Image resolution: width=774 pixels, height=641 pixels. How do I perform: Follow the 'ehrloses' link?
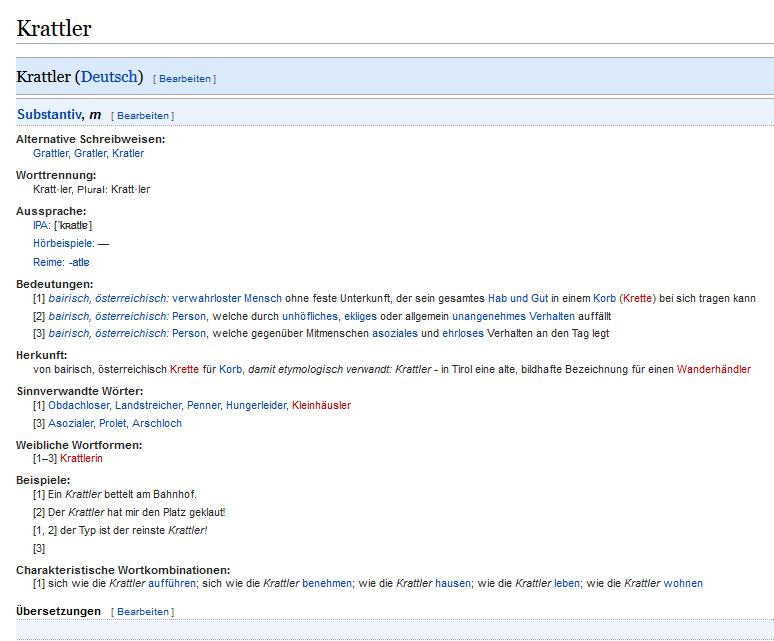pos(463,333)
